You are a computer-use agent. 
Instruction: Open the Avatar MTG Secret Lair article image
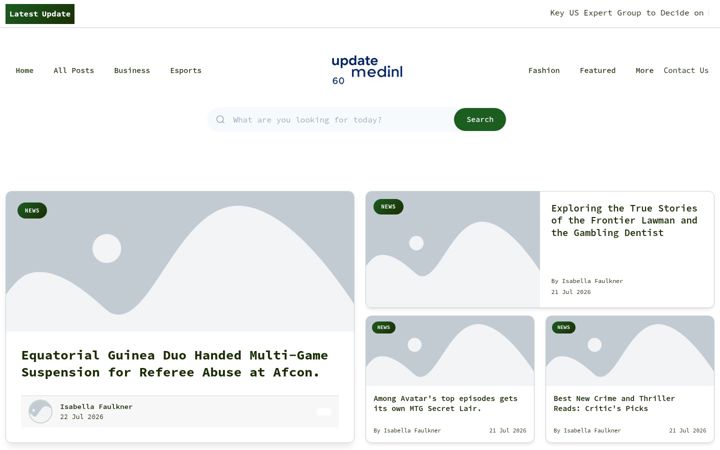pos(450,351)
